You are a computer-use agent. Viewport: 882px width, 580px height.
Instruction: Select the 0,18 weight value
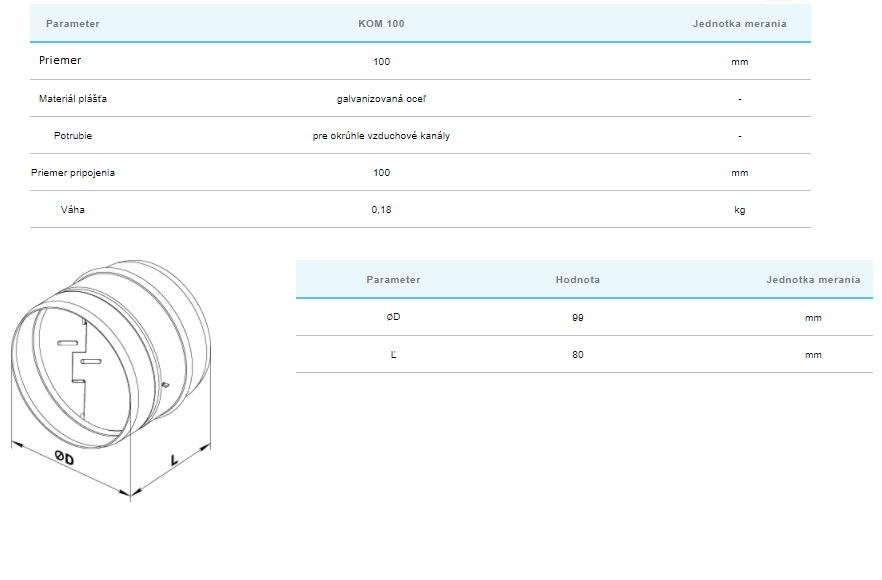[380, 210]
